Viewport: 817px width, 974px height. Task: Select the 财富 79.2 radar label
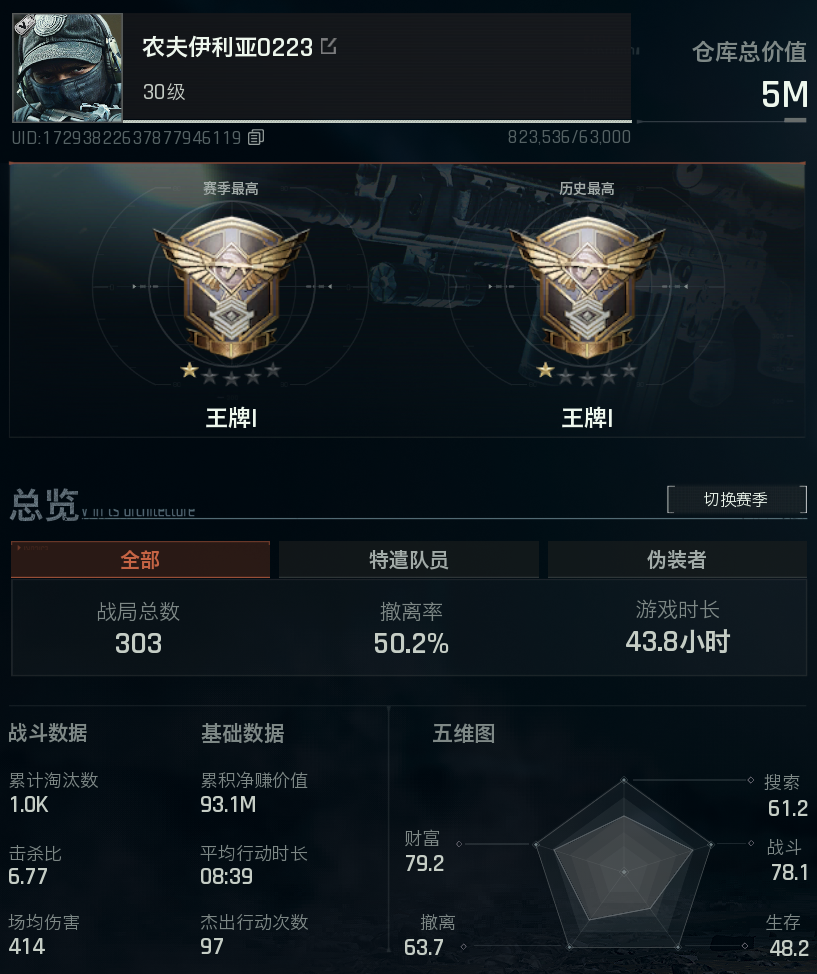tap(424, 851)
